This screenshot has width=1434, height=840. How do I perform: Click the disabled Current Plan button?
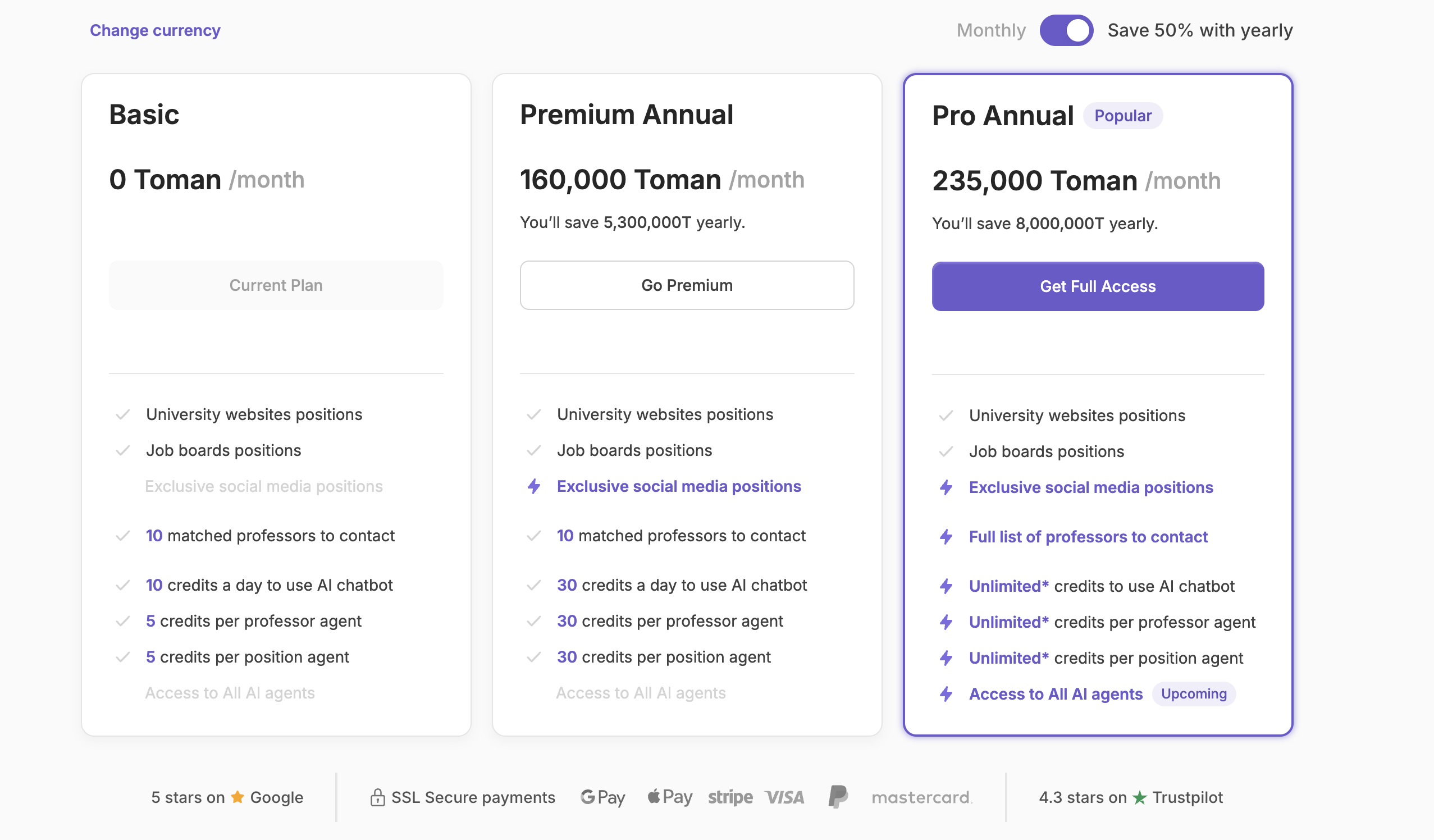[x=276, y=285]
